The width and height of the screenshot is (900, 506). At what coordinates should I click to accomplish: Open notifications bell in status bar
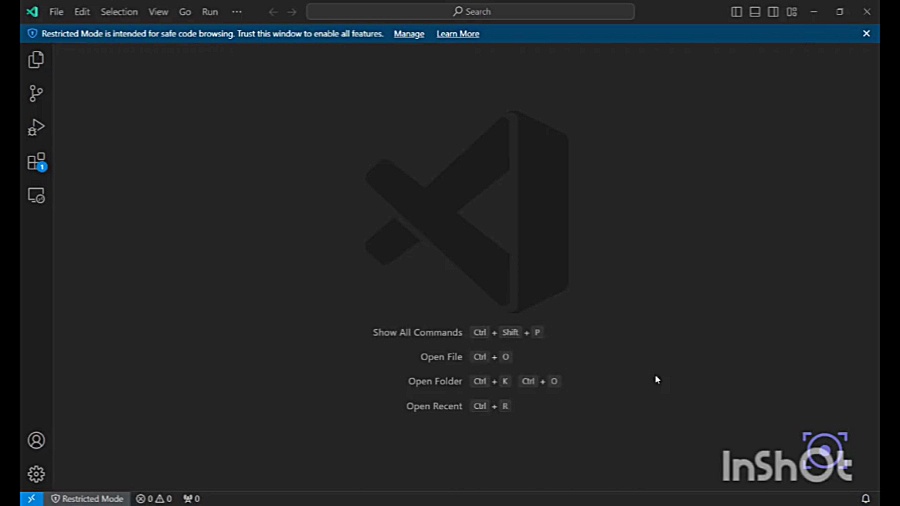pyautogui.click(x=866, y=499)
